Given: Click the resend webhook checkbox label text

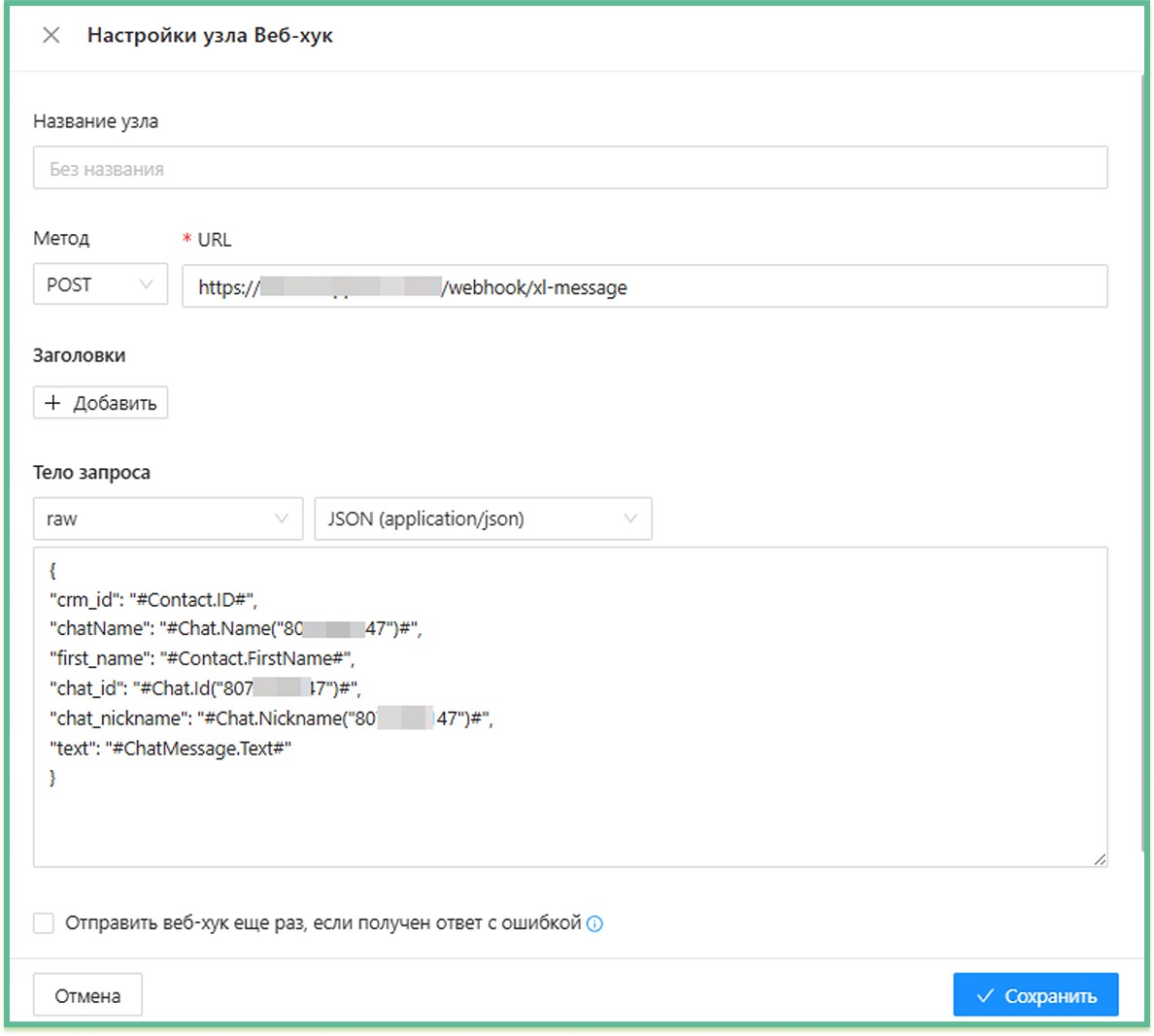Looking at the screenshot, I should tap(322, 923).
